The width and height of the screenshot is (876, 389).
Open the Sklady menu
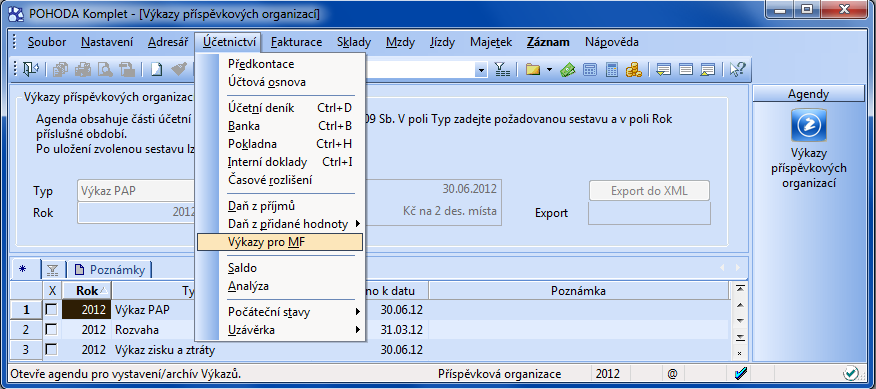pyautogui.click(x=354, y=42)
